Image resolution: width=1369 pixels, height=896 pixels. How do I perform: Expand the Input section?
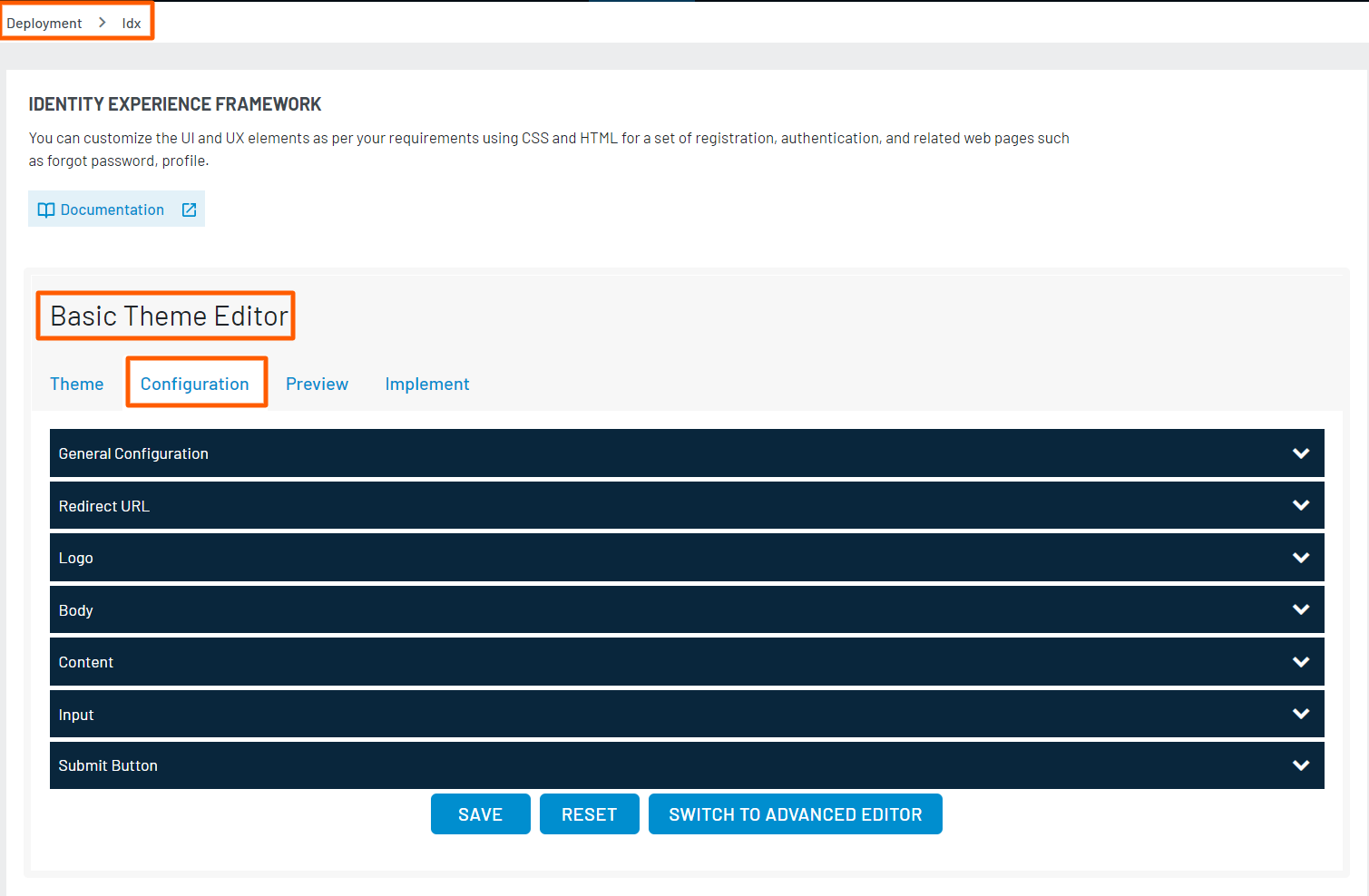pyautogui.click(x=1300, y=714)
